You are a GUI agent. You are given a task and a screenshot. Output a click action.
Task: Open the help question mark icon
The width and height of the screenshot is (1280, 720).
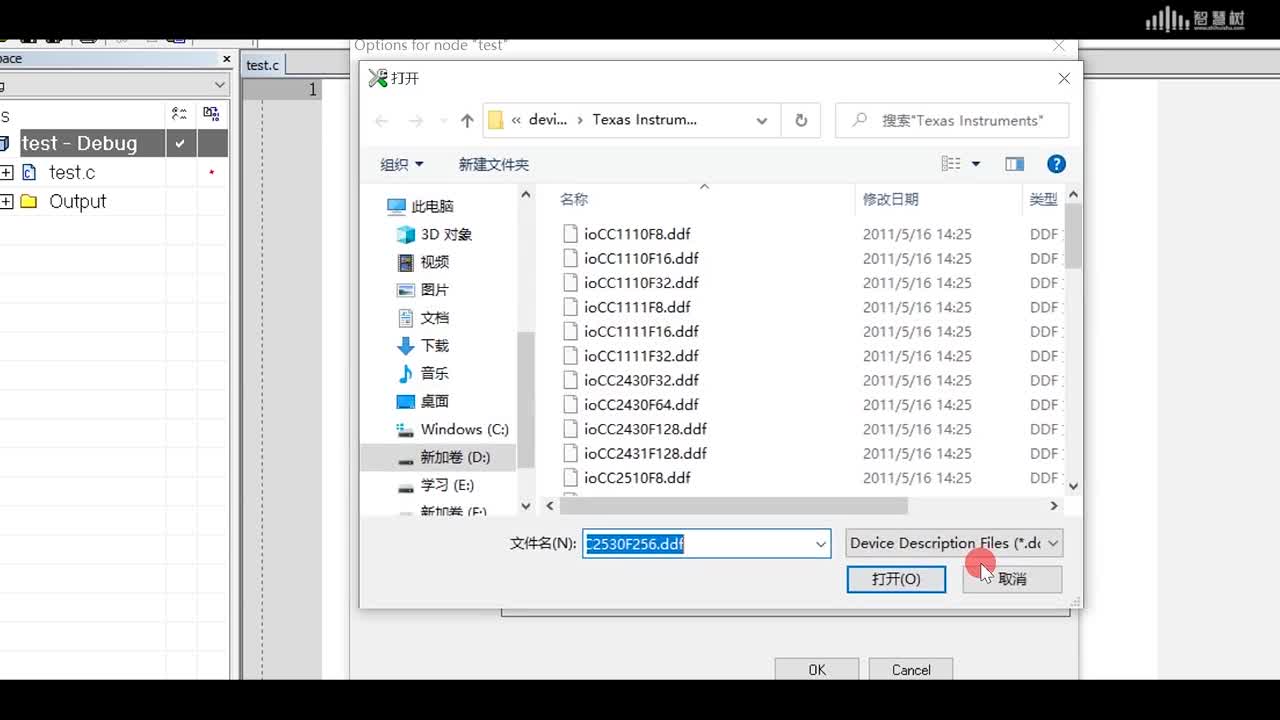(1056, 164)
